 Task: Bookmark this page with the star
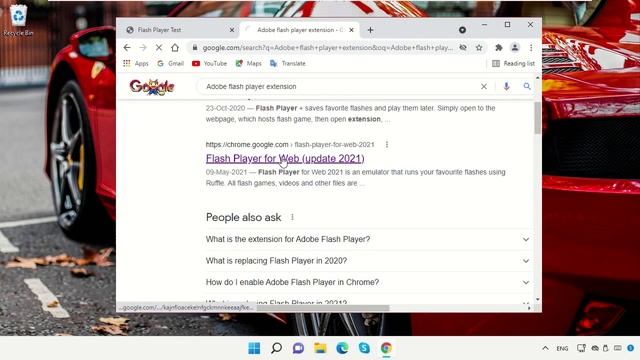479,48
